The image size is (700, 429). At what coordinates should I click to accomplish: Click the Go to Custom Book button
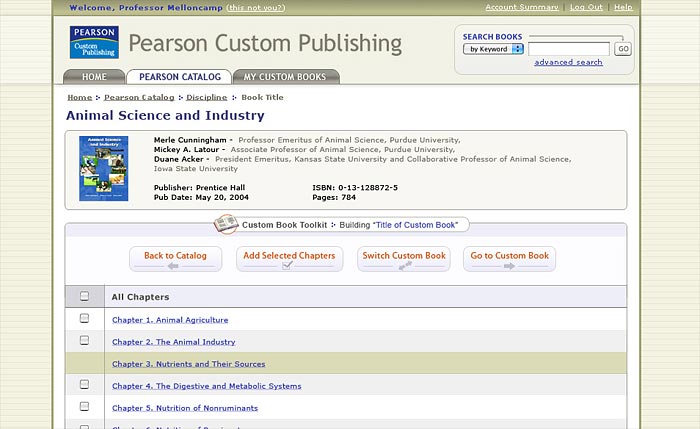click(x=509, y=259)
